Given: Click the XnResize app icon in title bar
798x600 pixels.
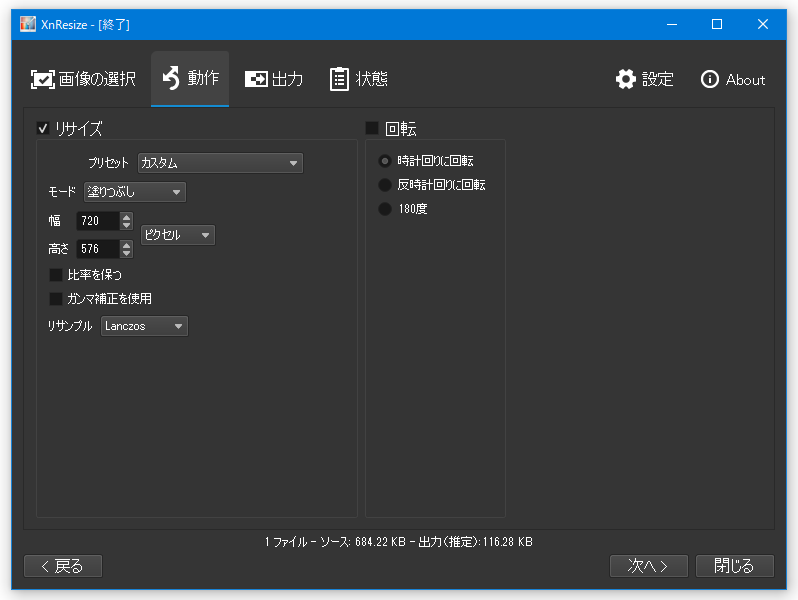Looking at the screenshot, I should [x=27, y=24].
